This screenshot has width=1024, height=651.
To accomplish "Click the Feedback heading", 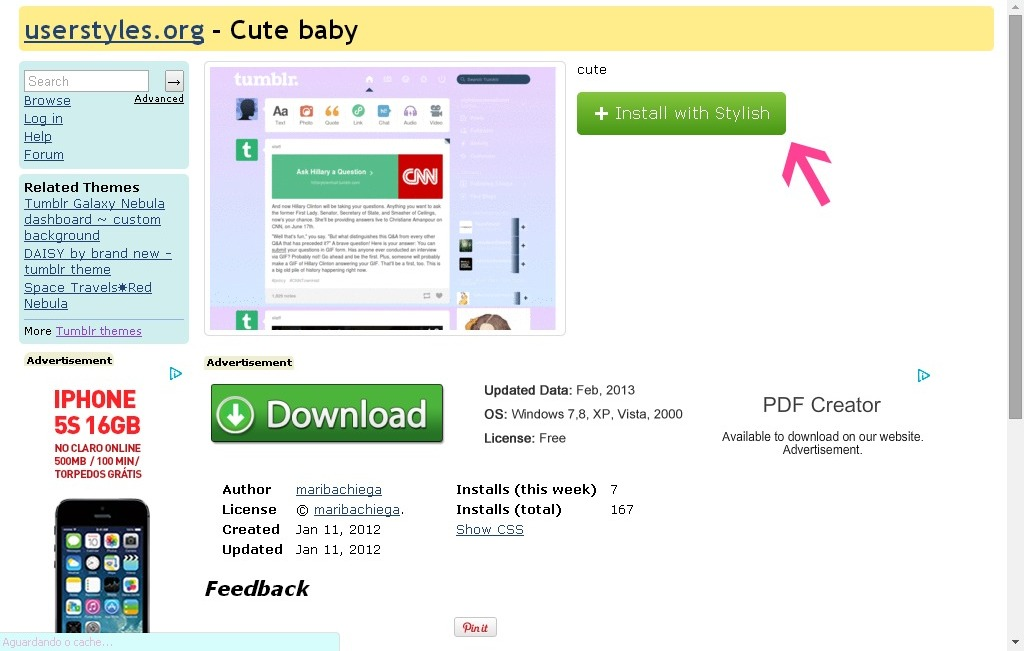I will [x=257, y=588].
